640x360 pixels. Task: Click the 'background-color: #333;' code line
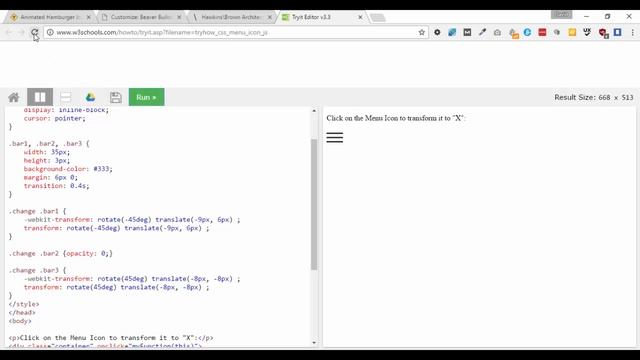tap(68, 169)
